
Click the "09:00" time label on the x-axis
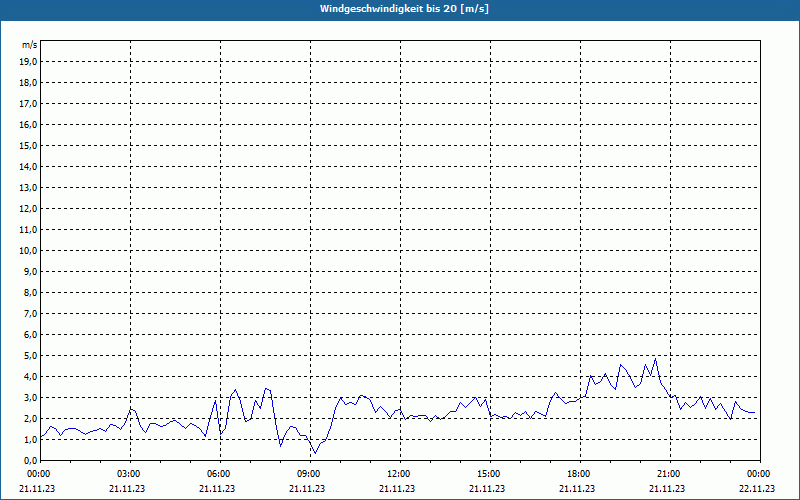(310, 474)
